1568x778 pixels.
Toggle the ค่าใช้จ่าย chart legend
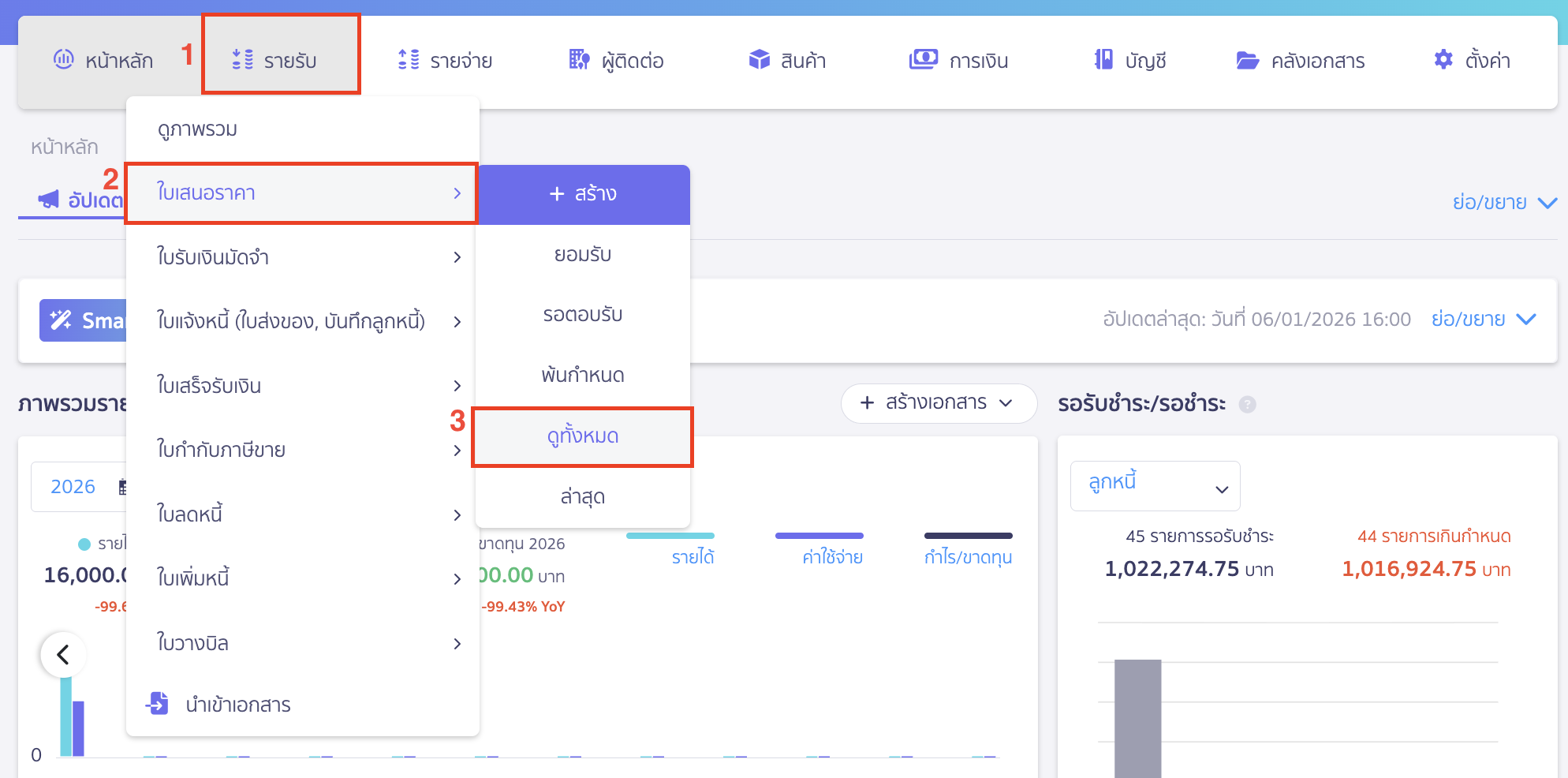pos(832,557)
